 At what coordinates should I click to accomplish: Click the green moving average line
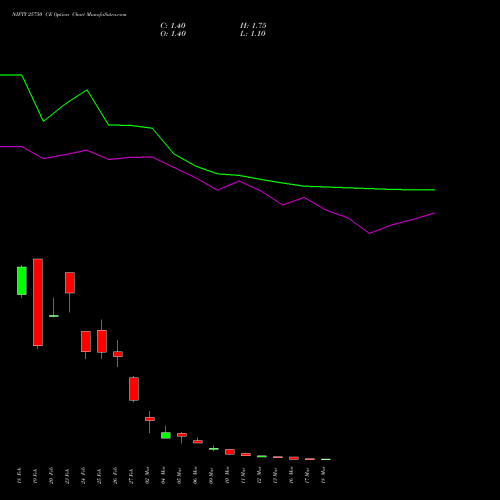[x=217, y=173]
